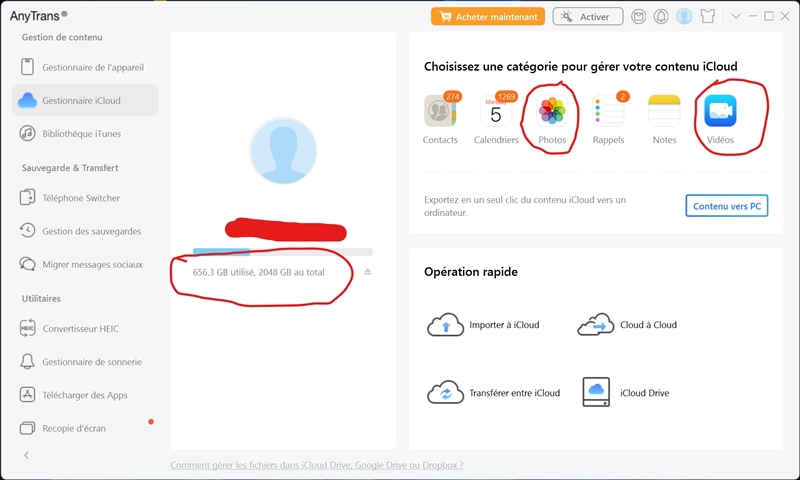Click the Importer à iCloud cloud icon
800x480 pixels.
click(x=445, y=325)
